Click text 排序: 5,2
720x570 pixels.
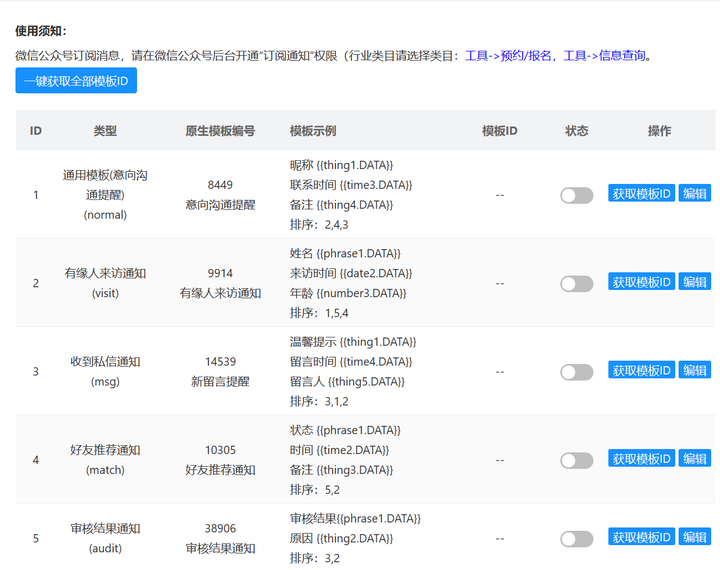315,490
